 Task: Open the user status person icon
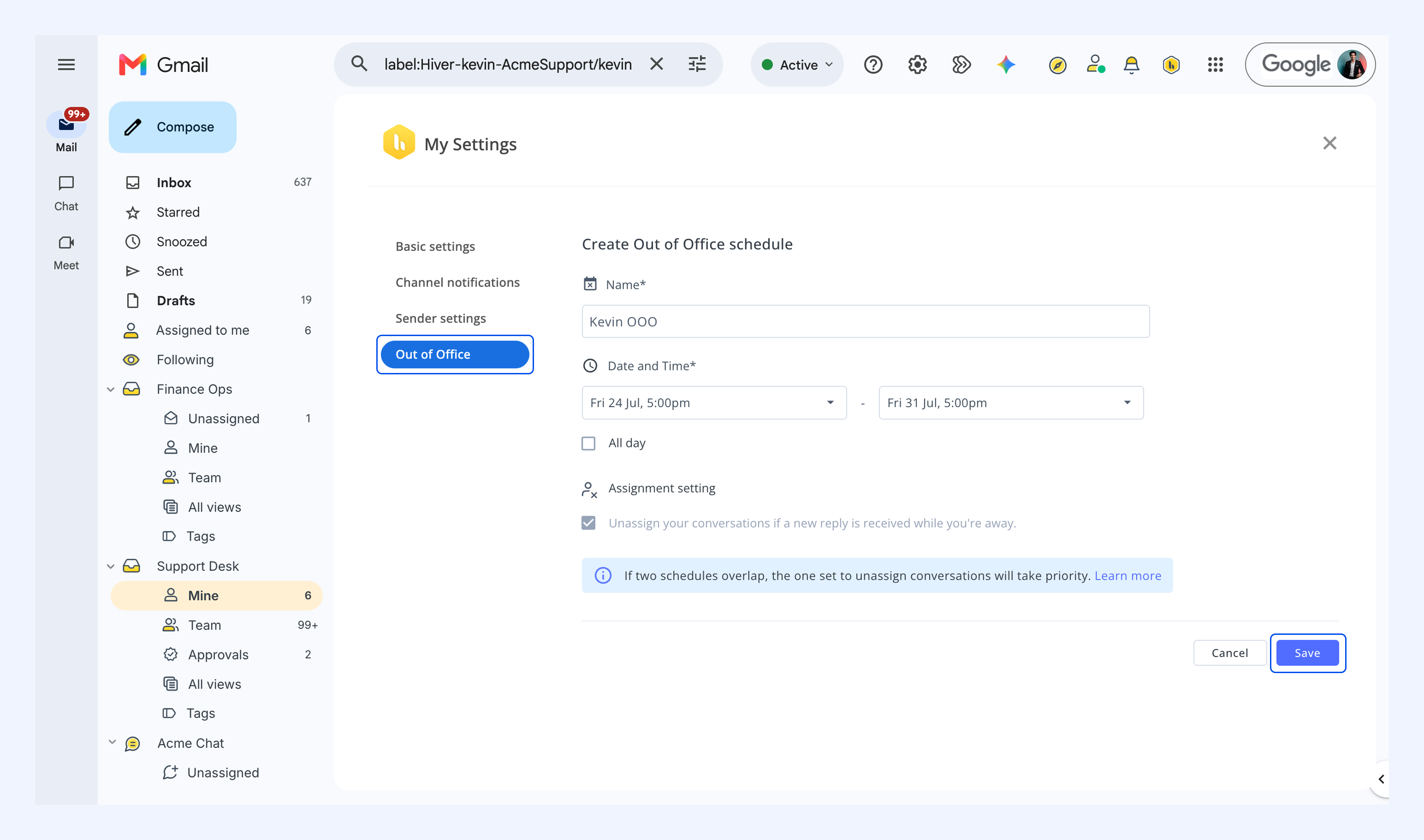[1096, 64]
